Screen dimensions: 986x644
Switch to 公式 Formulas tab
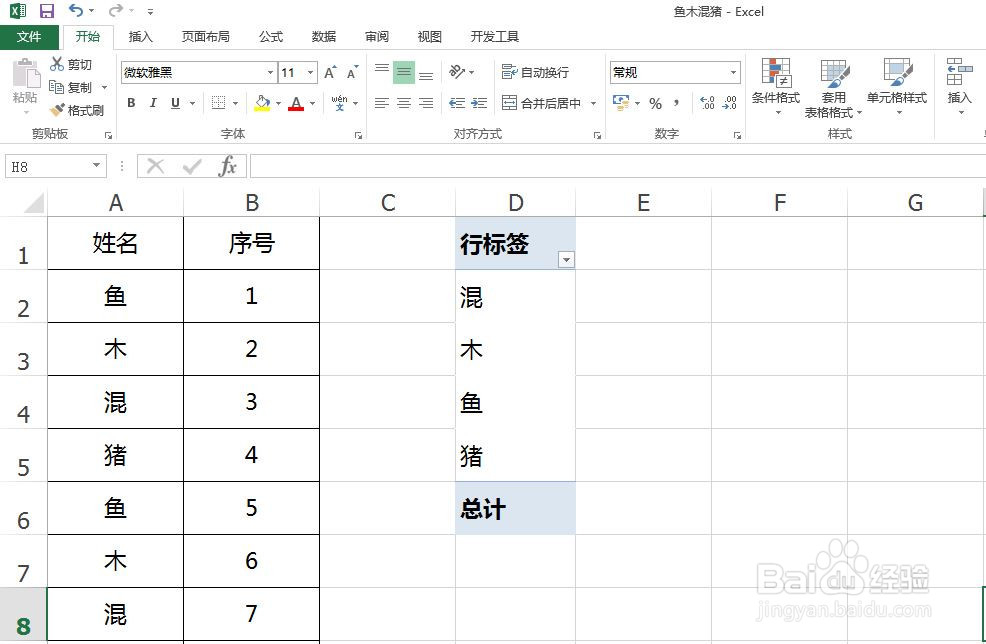coord(271,36)
